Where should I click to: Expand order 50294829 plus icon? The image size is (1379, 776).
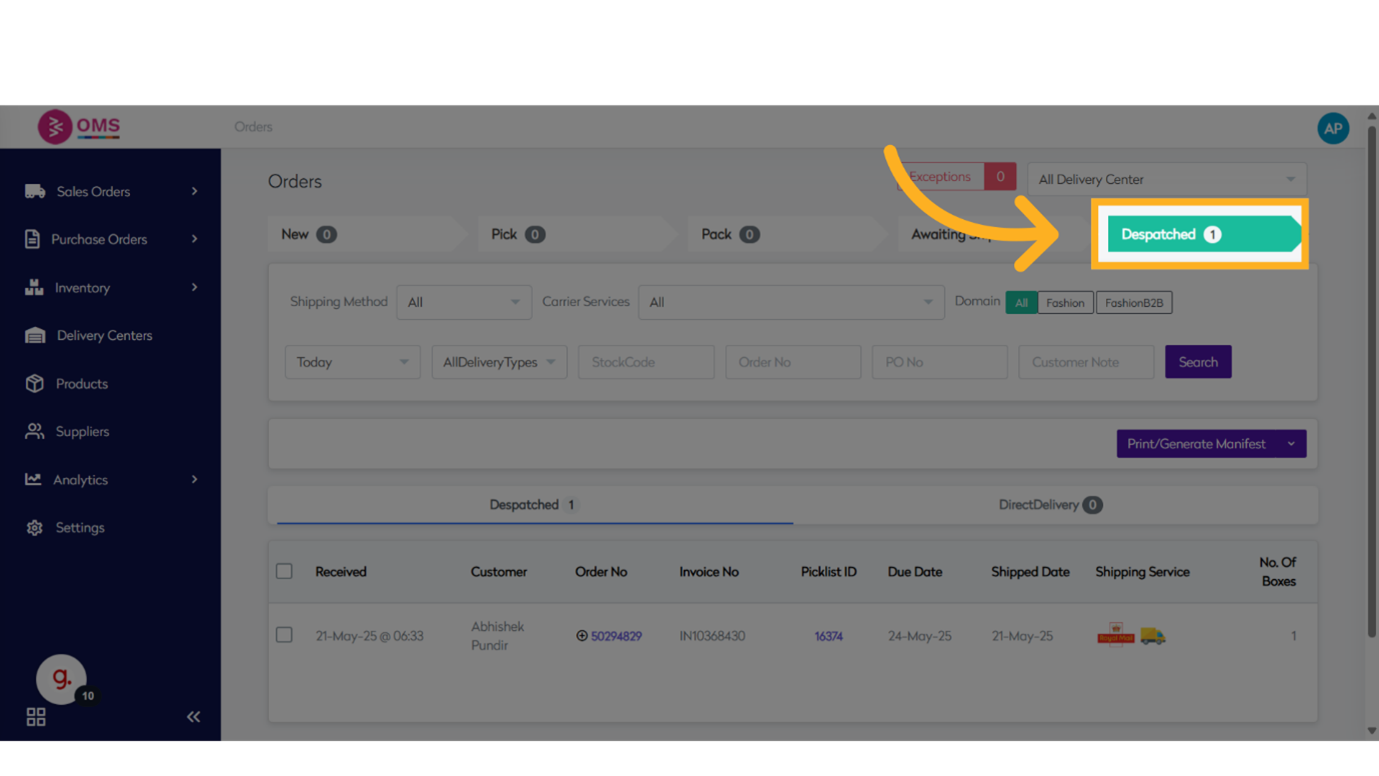coord(582,636)
